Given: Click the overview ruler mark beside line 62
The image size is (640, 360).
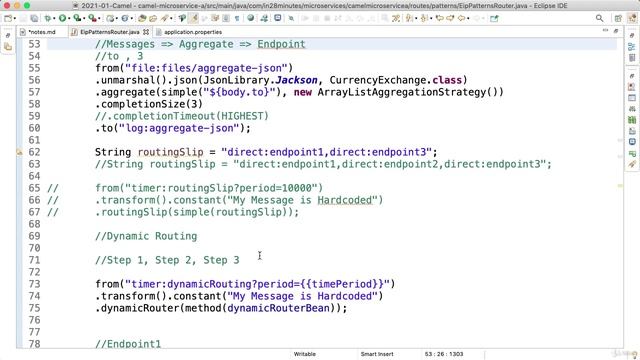Looking at the screenshot, I should 620,156.
